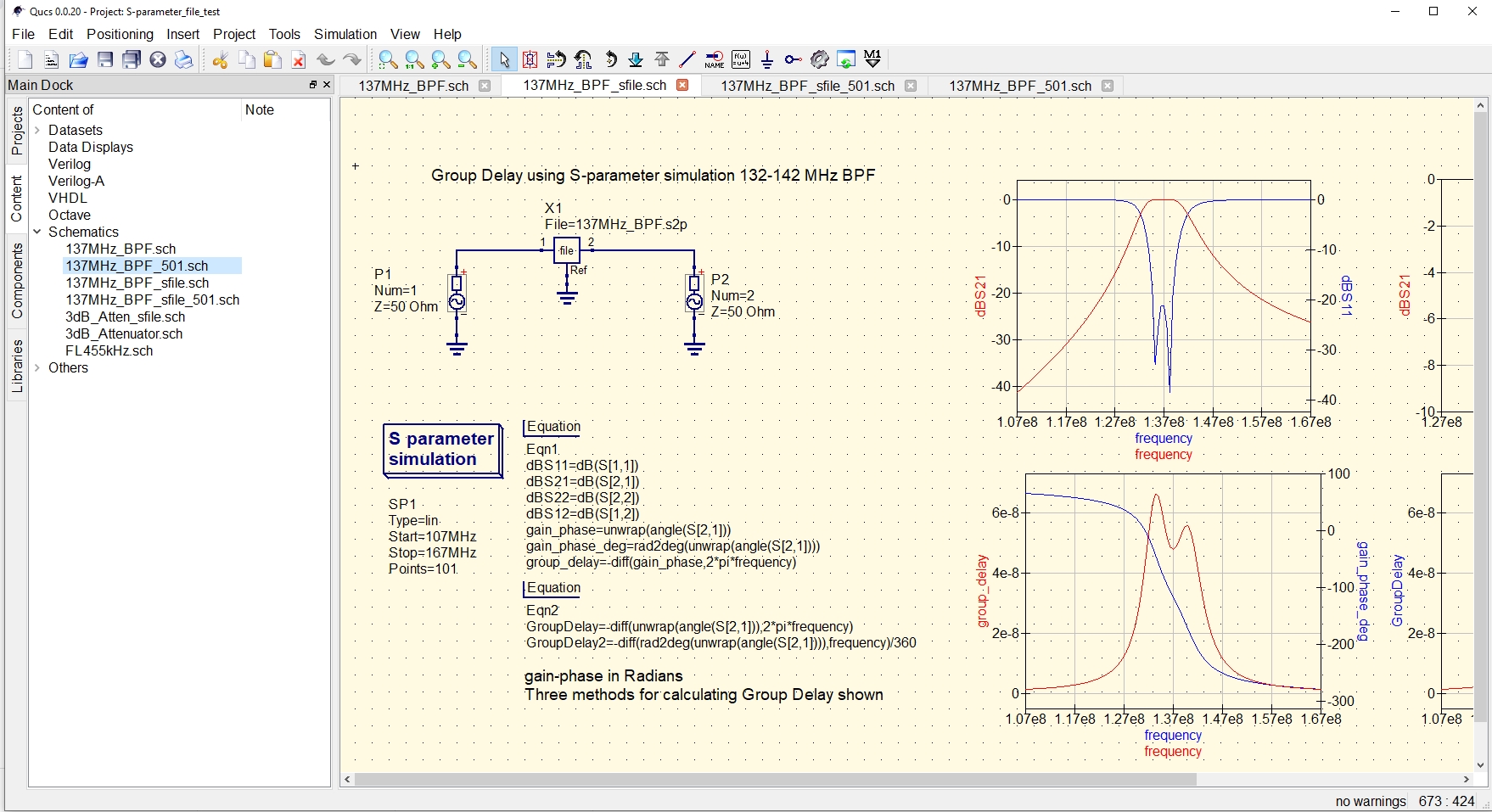
Task: Undo the last action
Action: (325, 59)
